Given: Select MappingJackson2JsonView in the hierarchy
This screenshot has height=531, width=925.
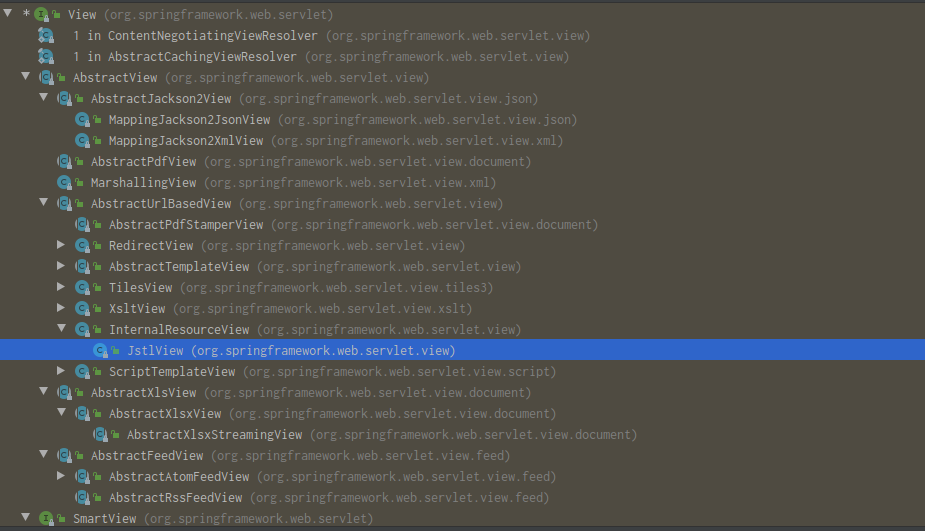Looking at the screenshot, I should (x=189, y=120).
